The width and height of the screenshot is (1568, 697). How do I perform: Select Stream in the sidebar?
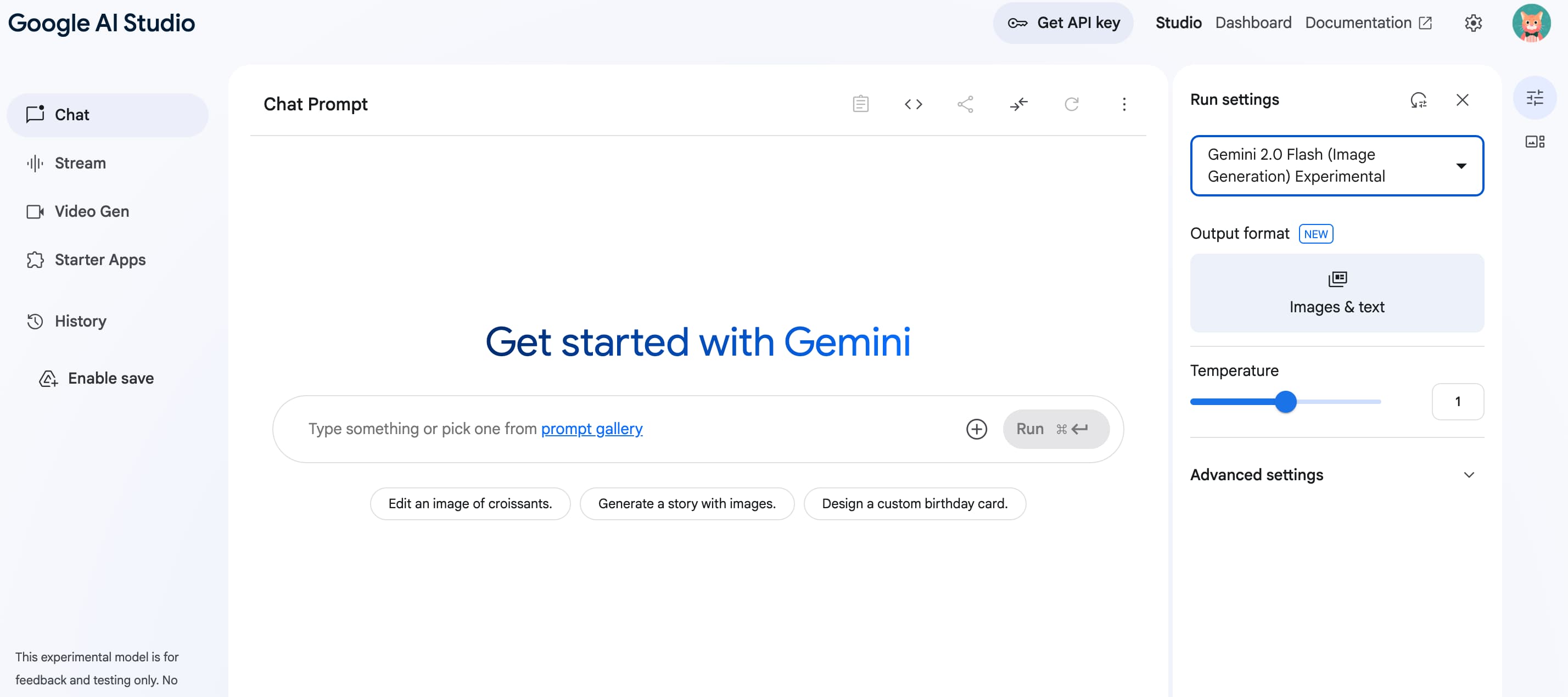(x=107, y=162)
